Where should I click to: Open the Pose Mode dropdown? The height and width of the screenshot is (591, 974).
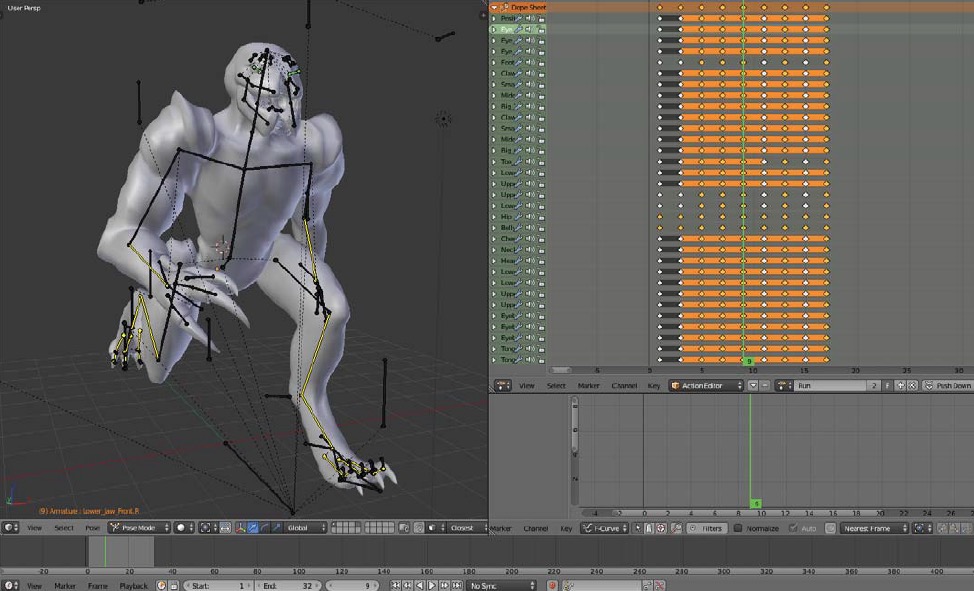[139, 528]
